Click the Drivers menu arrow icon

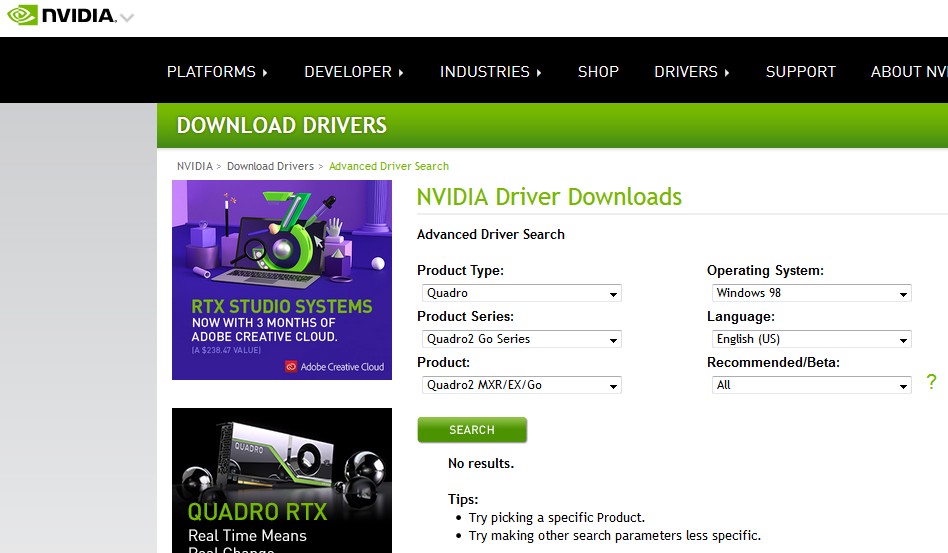pyautogui.click(x=727, y=73)
